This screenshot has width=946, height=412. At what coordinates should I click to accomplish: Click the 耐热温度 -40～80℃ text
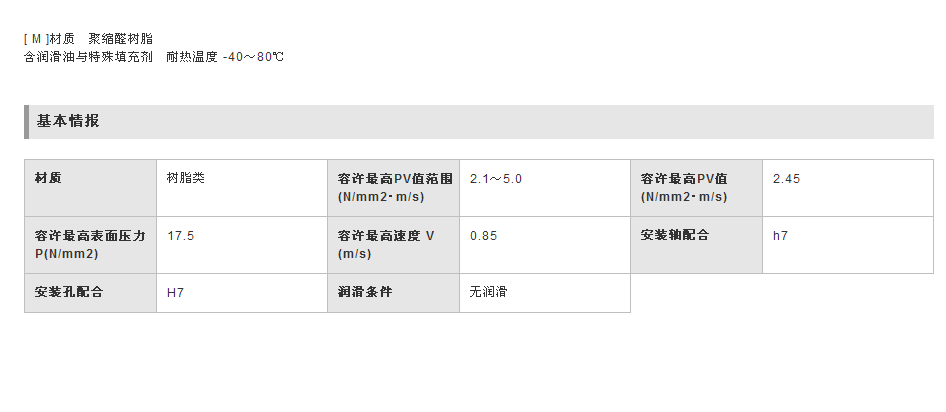click(x=224, y=57)
